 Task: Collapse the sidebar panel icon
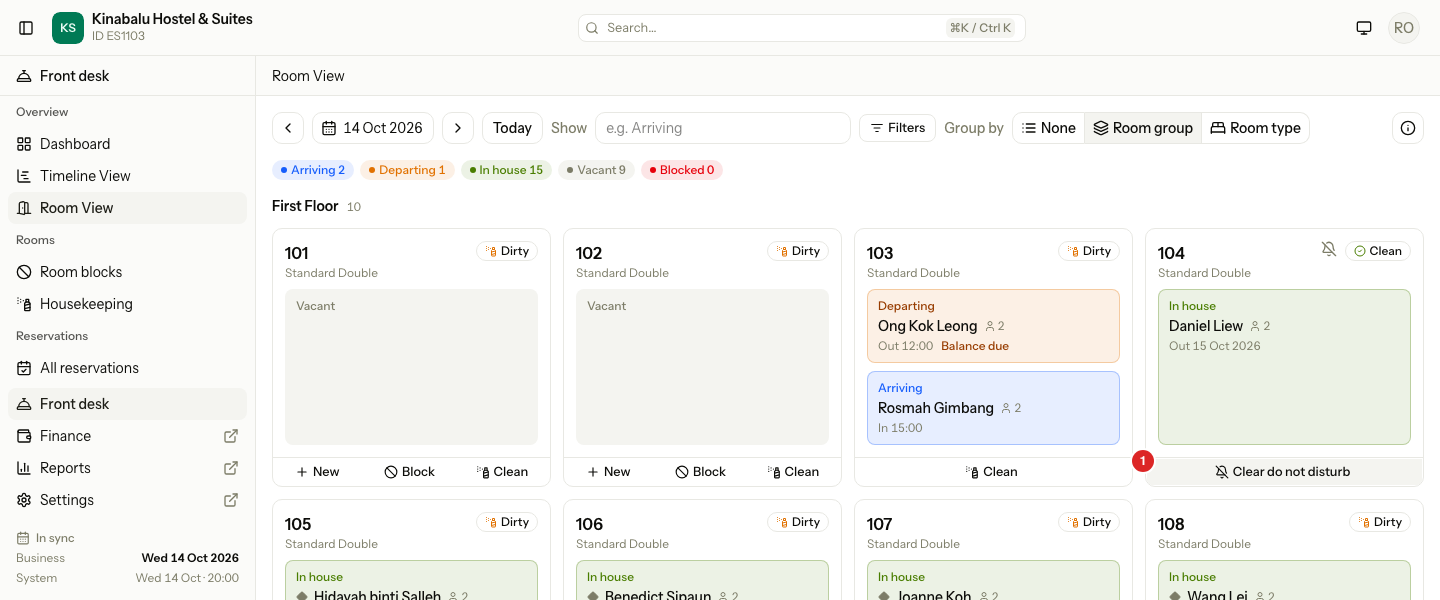pos(27,28)
